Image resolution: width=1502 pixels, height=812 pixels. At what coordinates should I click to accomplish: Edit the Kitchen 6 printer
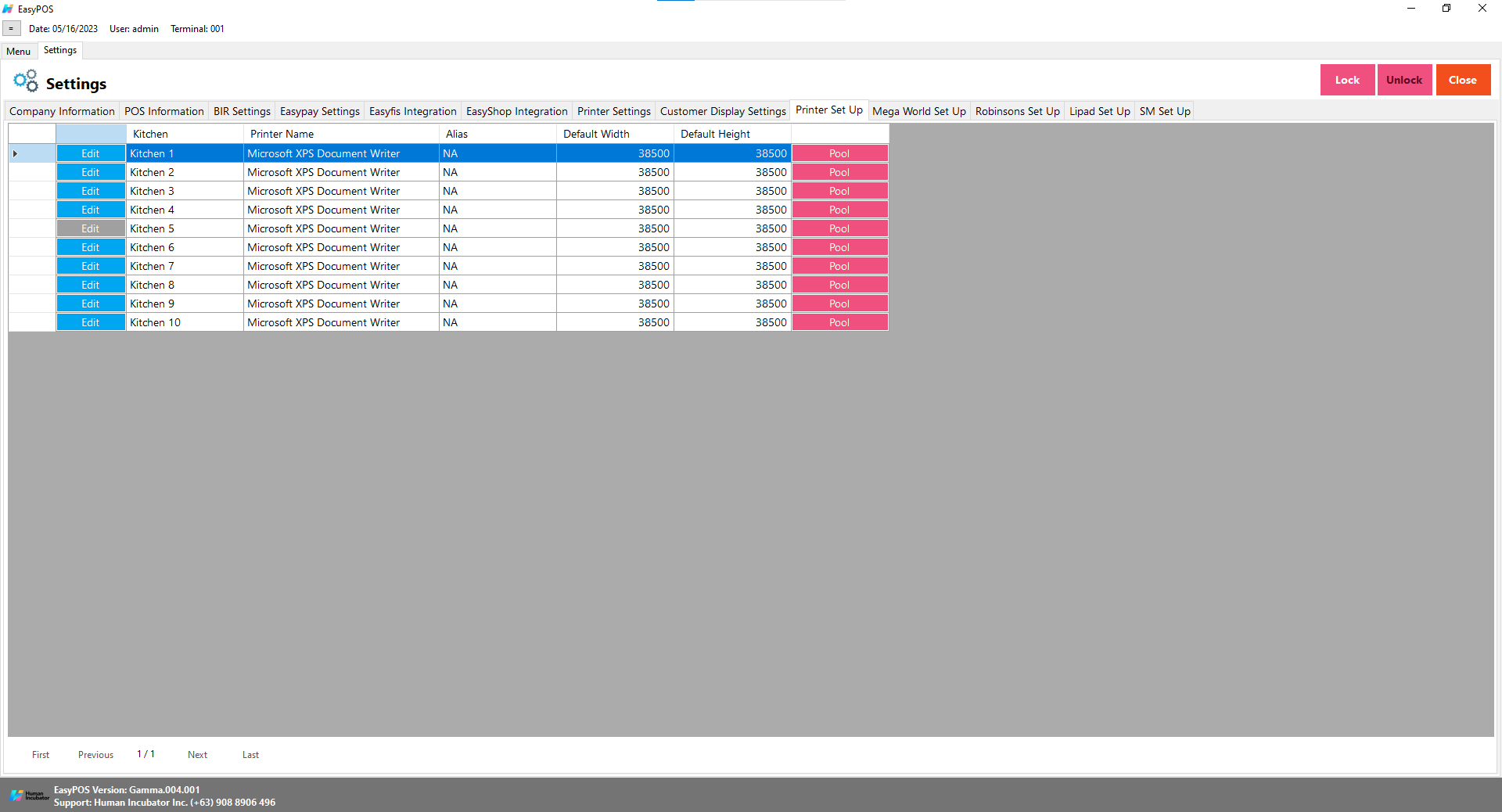click(91, 247)
